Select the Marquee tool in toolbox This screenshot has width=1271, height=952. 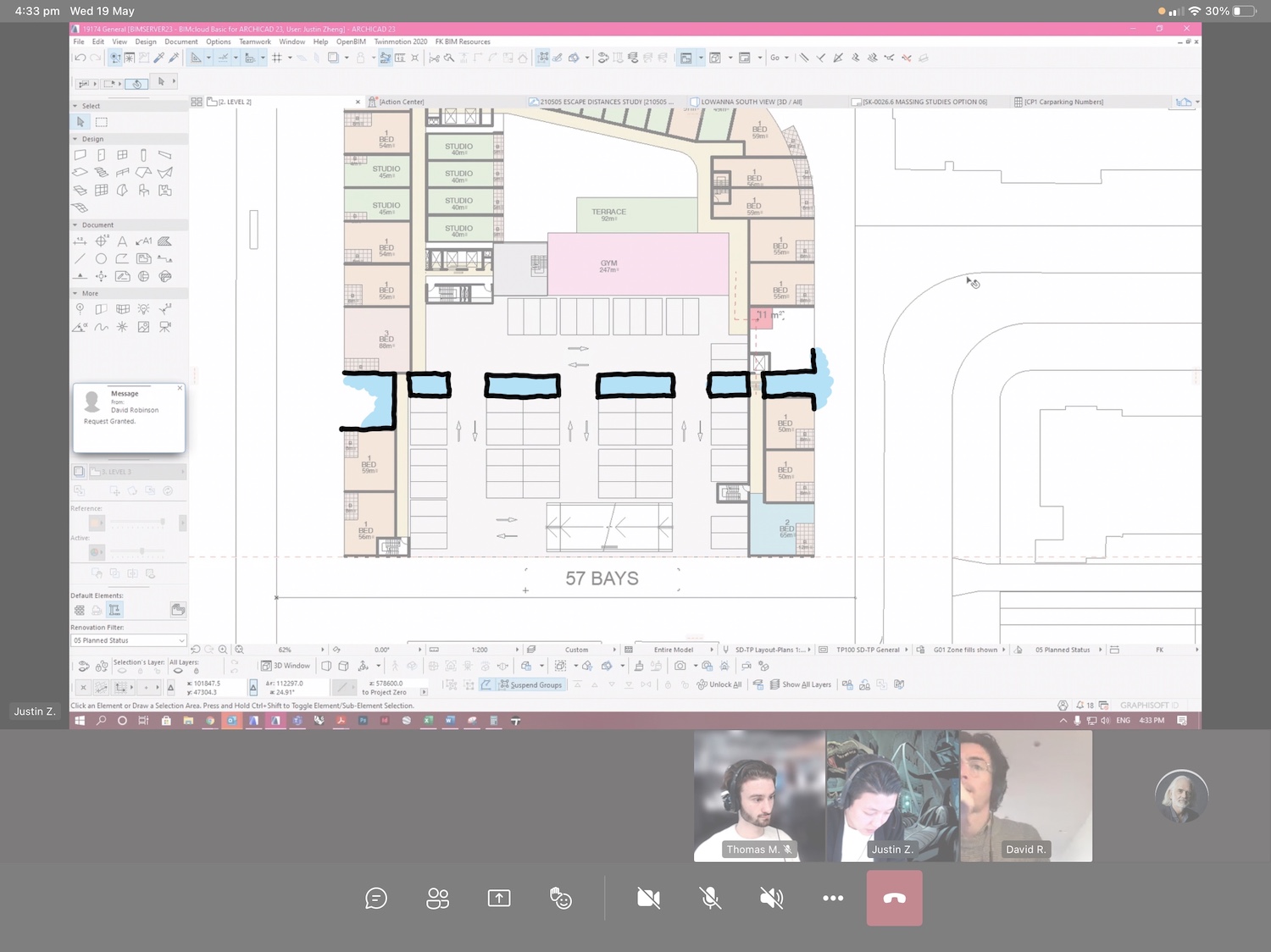pos(102,122)
